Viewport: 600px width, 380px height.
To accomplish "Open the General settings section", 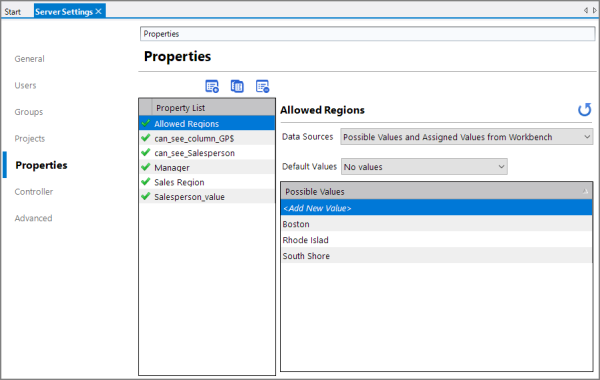I will tap(29, 59).
